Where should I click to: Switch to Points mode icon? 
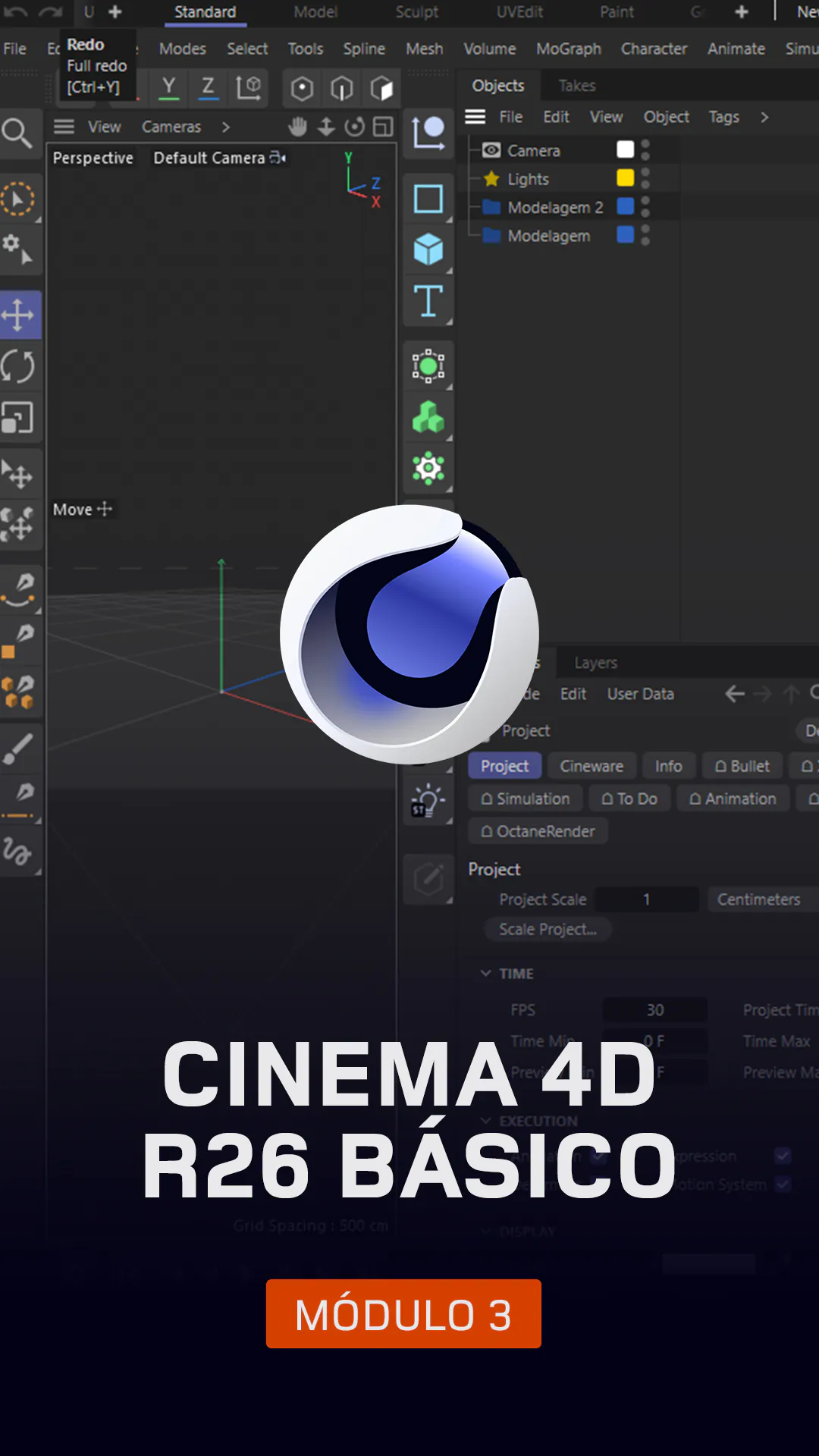point(302,89)
